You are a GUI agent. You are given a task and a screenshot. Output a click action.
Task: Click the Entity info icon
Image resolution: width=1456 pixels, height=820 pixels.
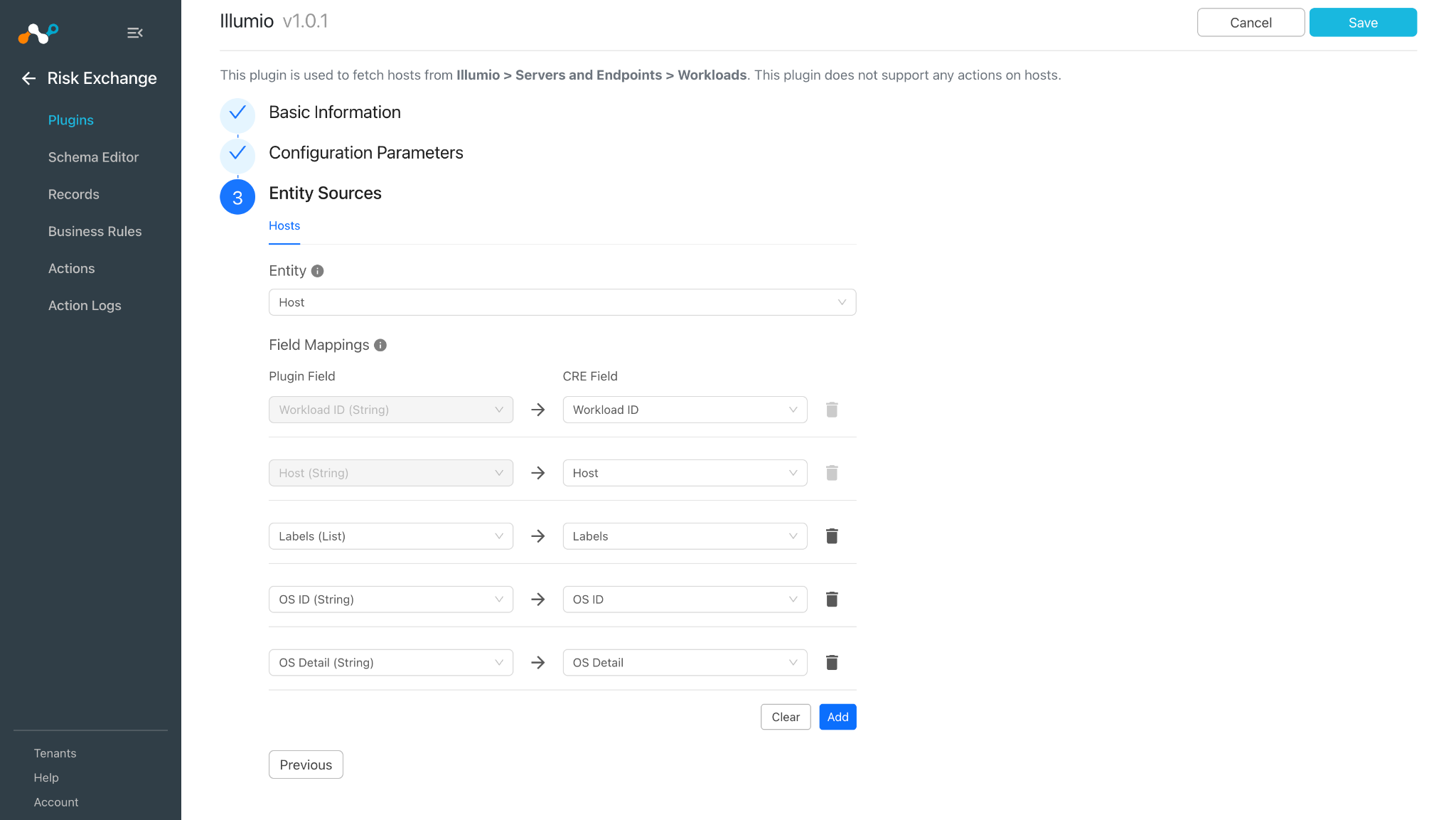point(318,271)
